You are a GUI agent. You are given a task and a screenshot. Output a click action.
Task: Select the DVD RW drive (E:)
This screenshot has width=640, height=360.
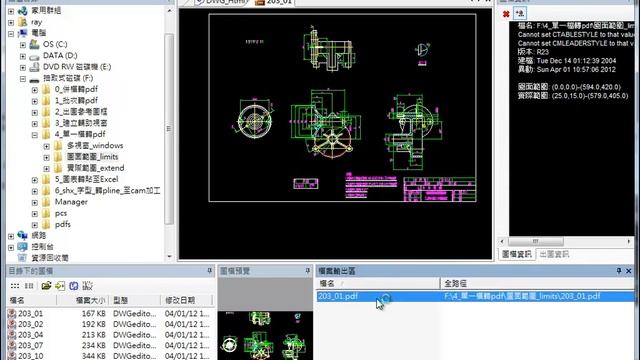tap(77, 67)
